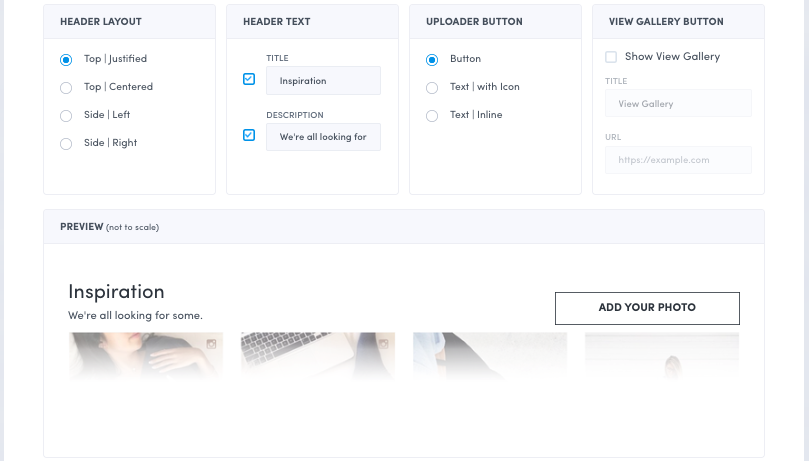The width and height of the screenshot is (809, 461).
Task: Select Top | Justified header layout
Action: click(x=66, y=59)
